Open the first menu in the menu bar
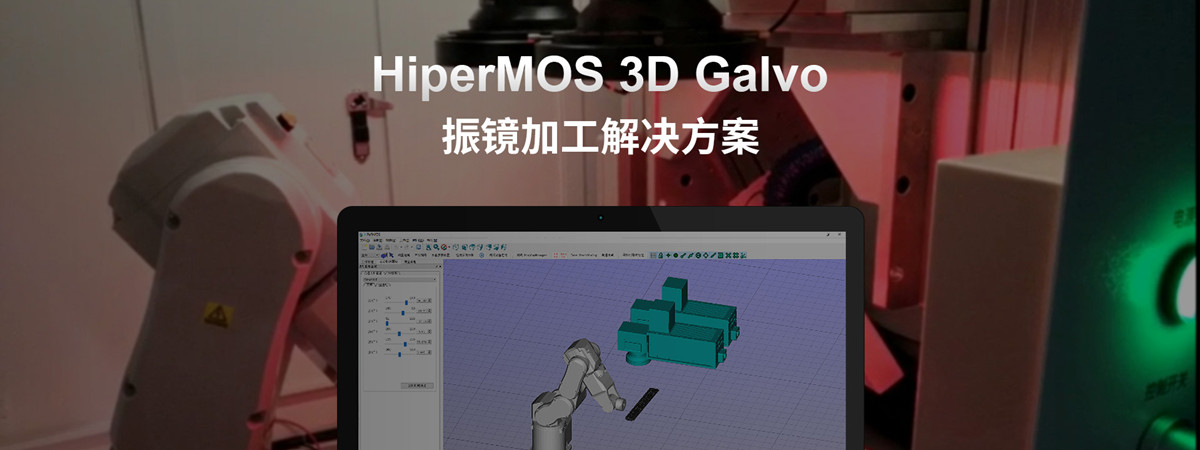 click(364, 240)
